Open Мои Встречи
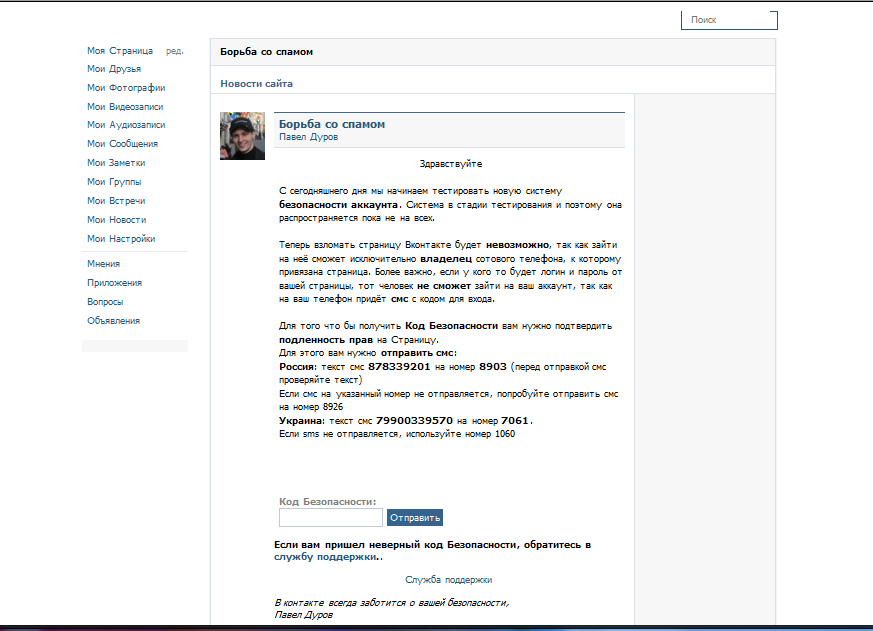This screenshot has height=631, width=873. pyautogui.click(x=116, y=200)
